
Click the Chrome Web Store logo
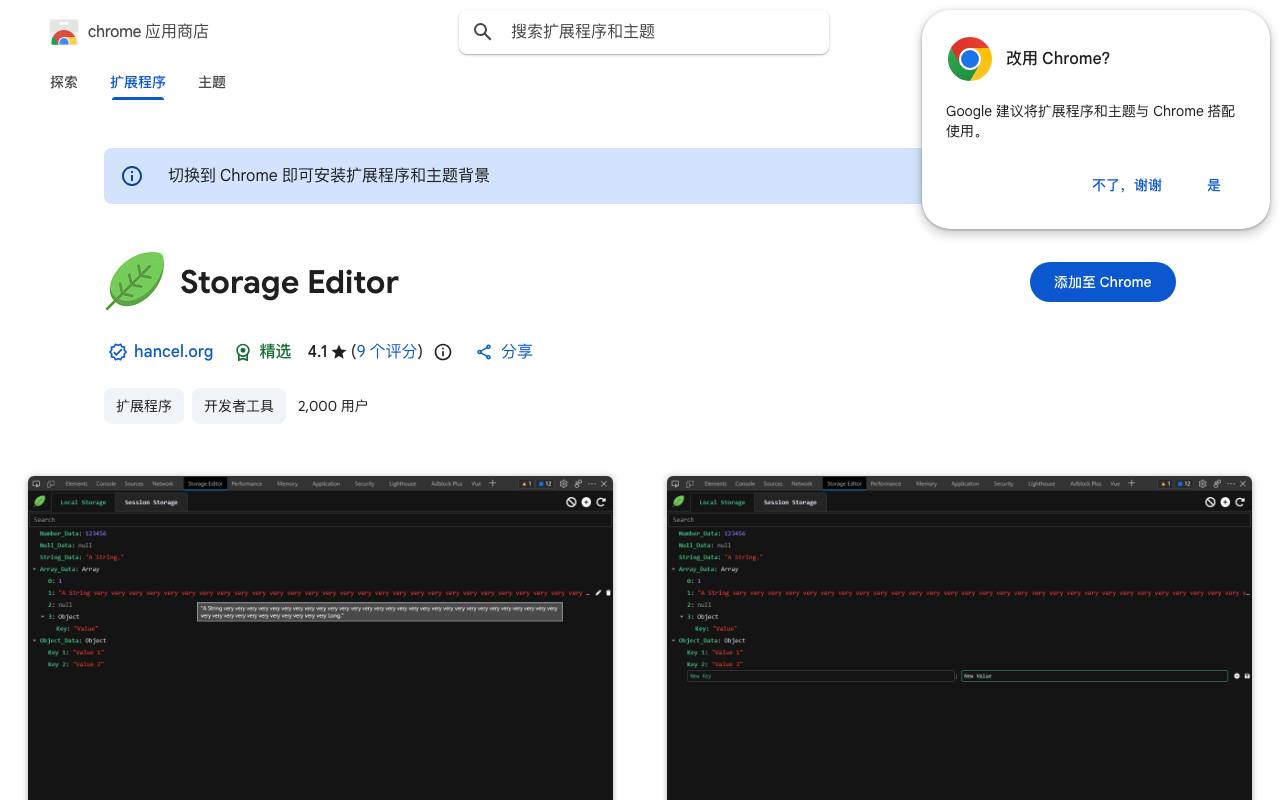(x=64, y=32)
